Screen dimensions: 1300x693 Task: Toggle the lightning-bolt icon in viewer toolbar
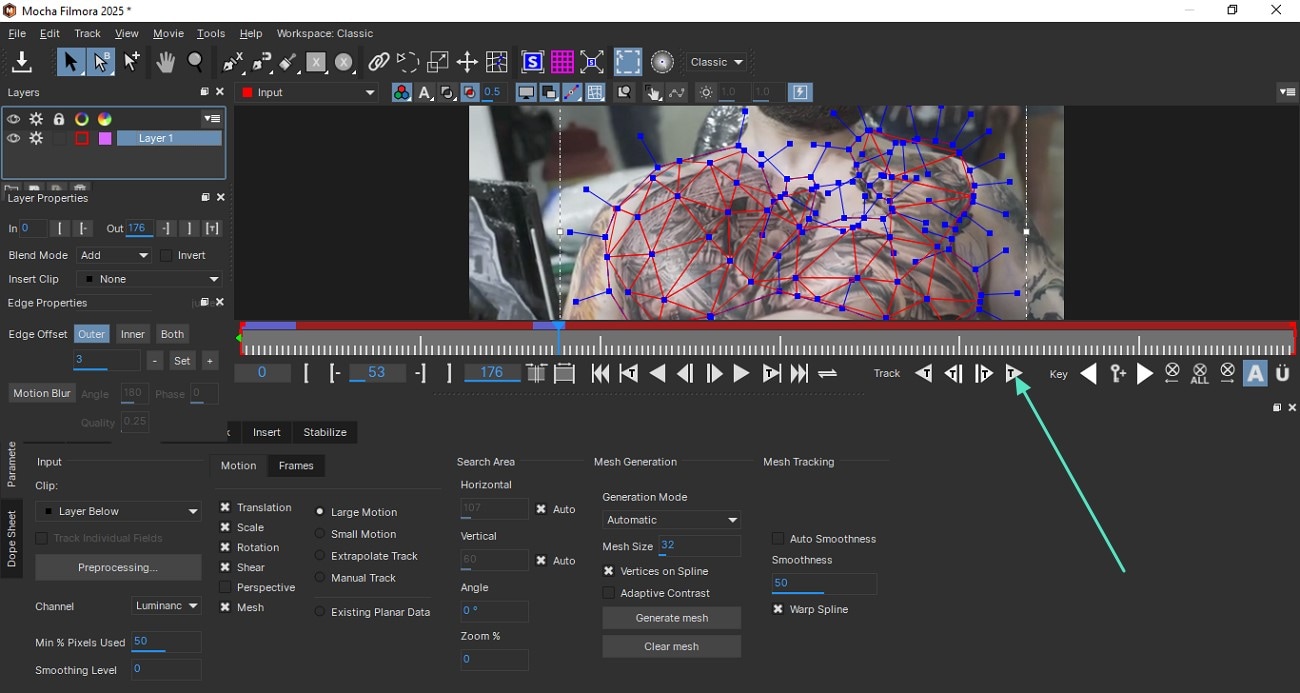tap(801, 93)
